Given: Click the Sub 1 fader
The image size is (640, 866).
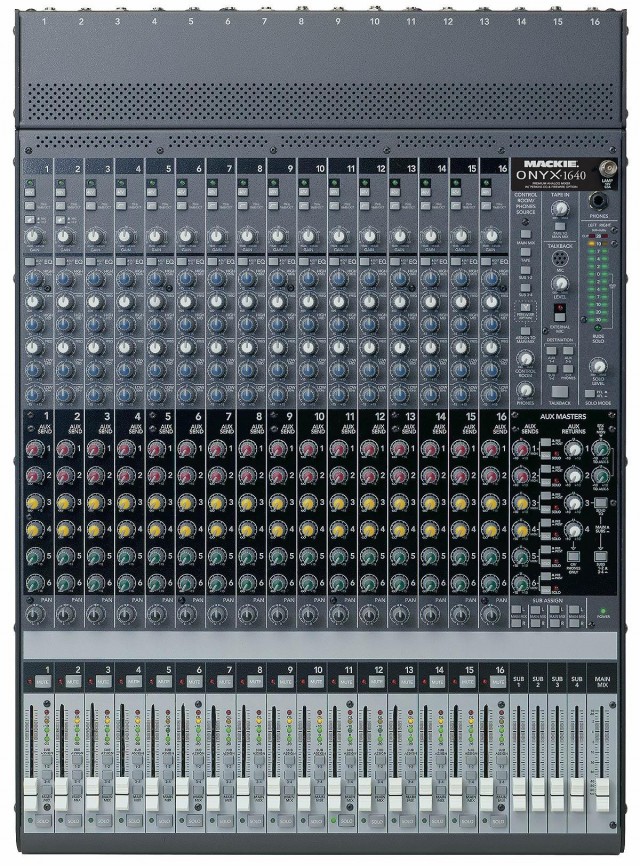Looking at the screenshot, I should pos(519,789).
